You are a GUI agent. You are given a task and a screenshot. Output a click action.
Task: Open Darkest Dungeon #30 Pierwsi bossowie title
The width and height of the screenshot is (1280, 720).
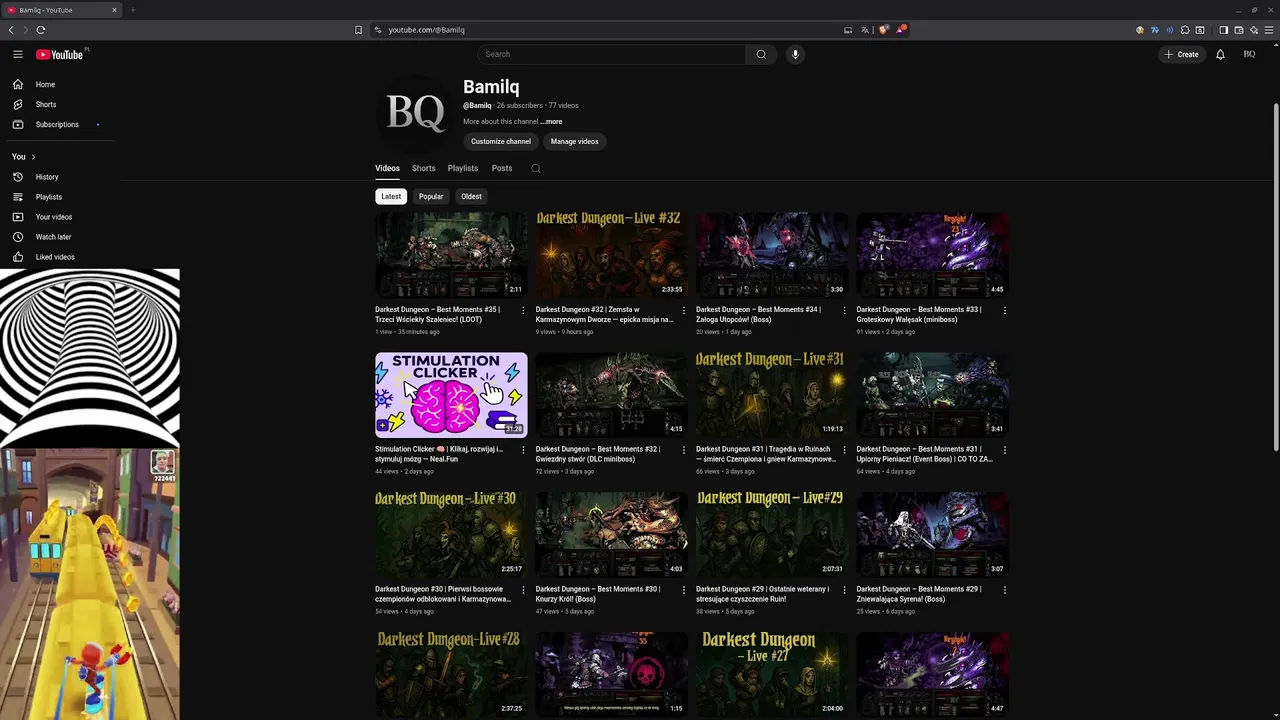(443, 594)
